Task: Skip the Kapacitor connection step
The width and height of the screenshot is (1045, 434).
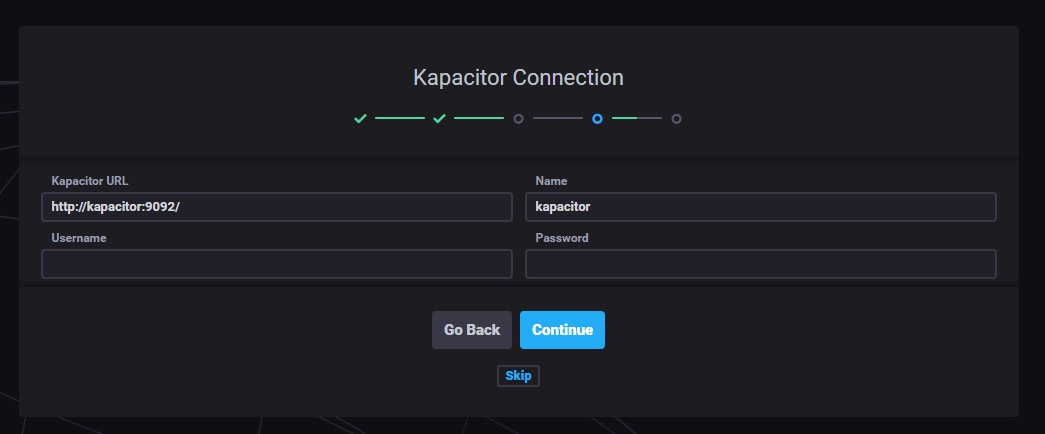Action: (518, 376)
